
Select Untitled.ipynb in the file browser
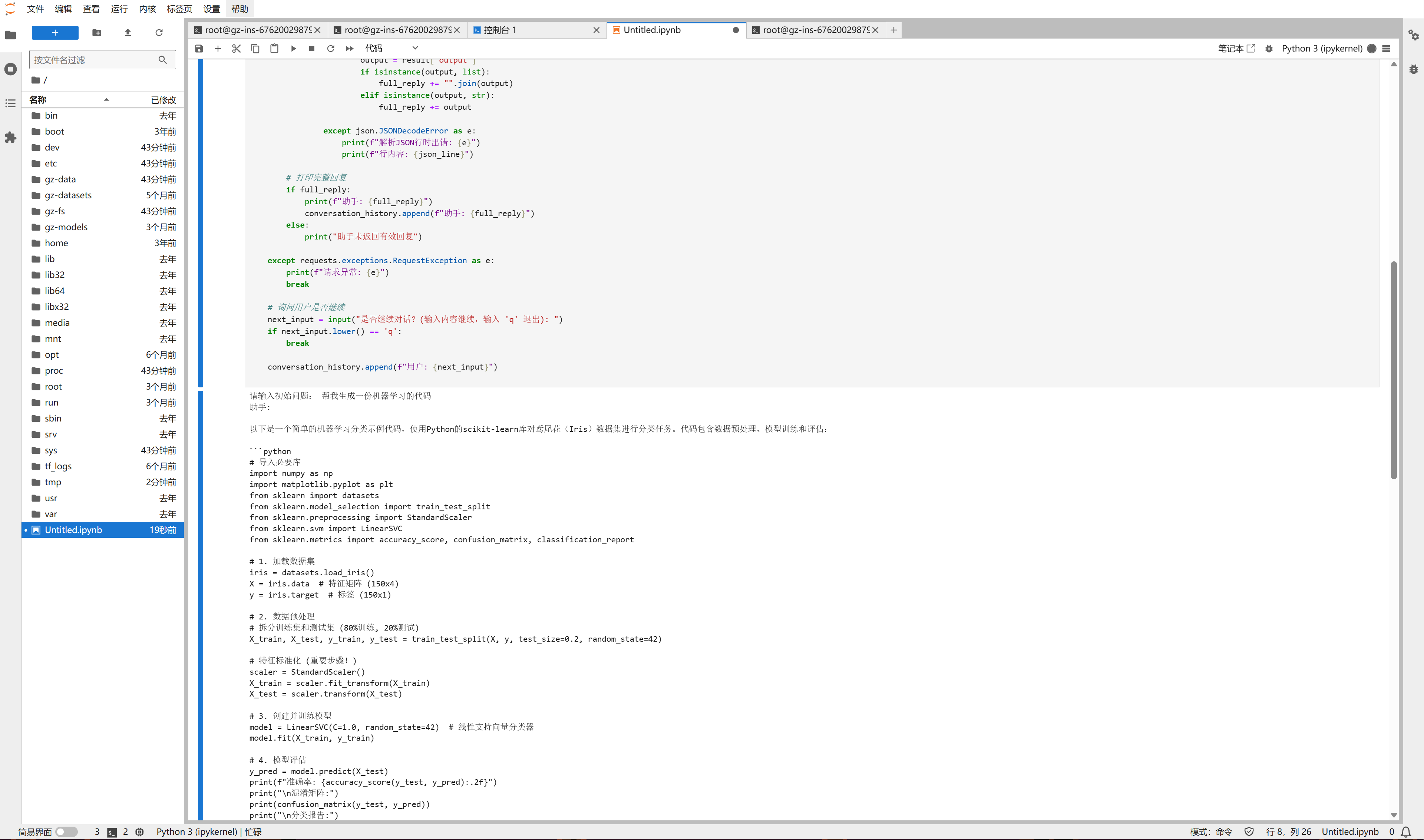point(102,530)
